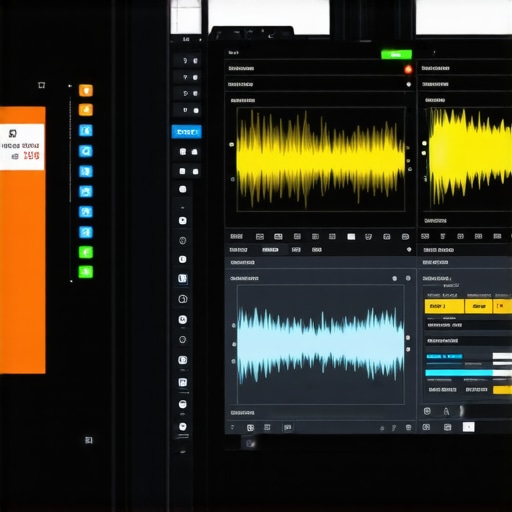
Task: Select the first tab below the yellow waveform toolbar
Action: [238, 250]
